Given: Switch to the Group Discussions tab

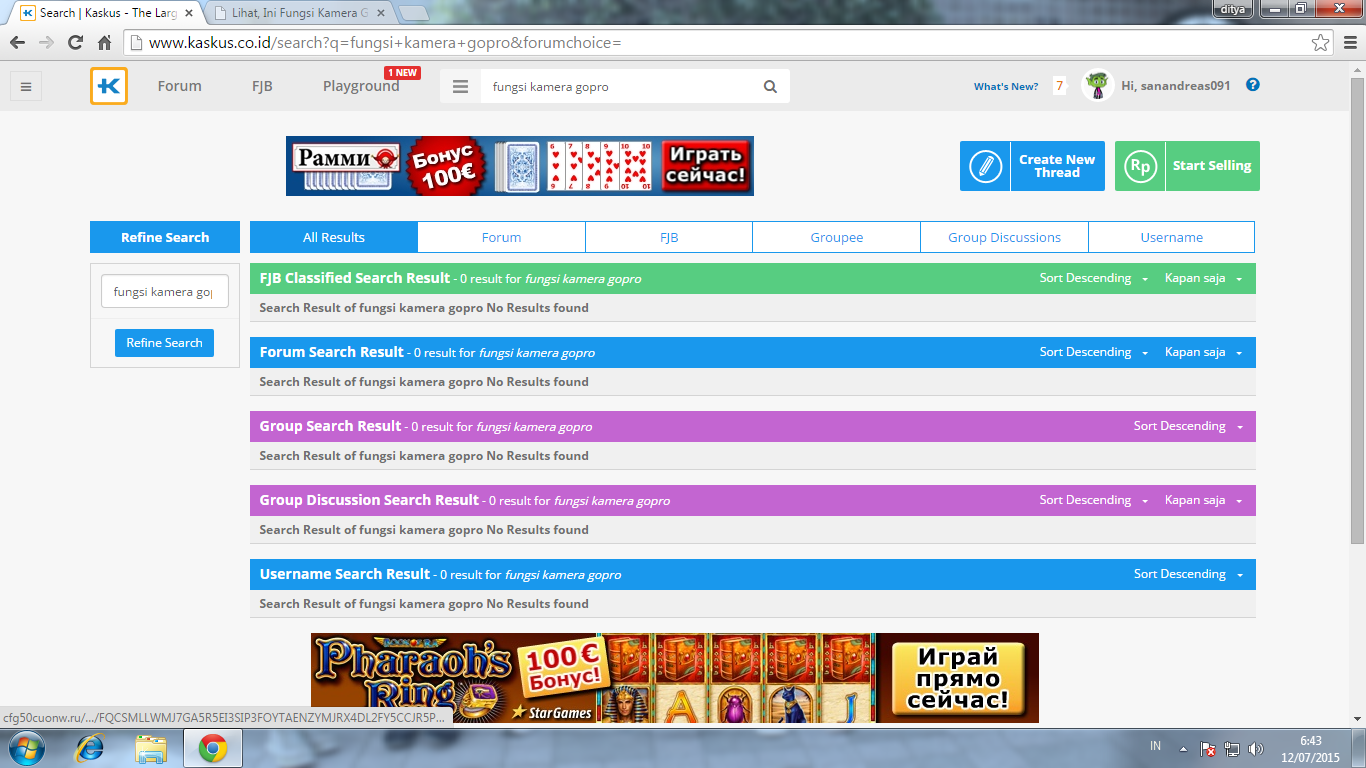Looking at the screenshot, I should [x=1004, y=237].
